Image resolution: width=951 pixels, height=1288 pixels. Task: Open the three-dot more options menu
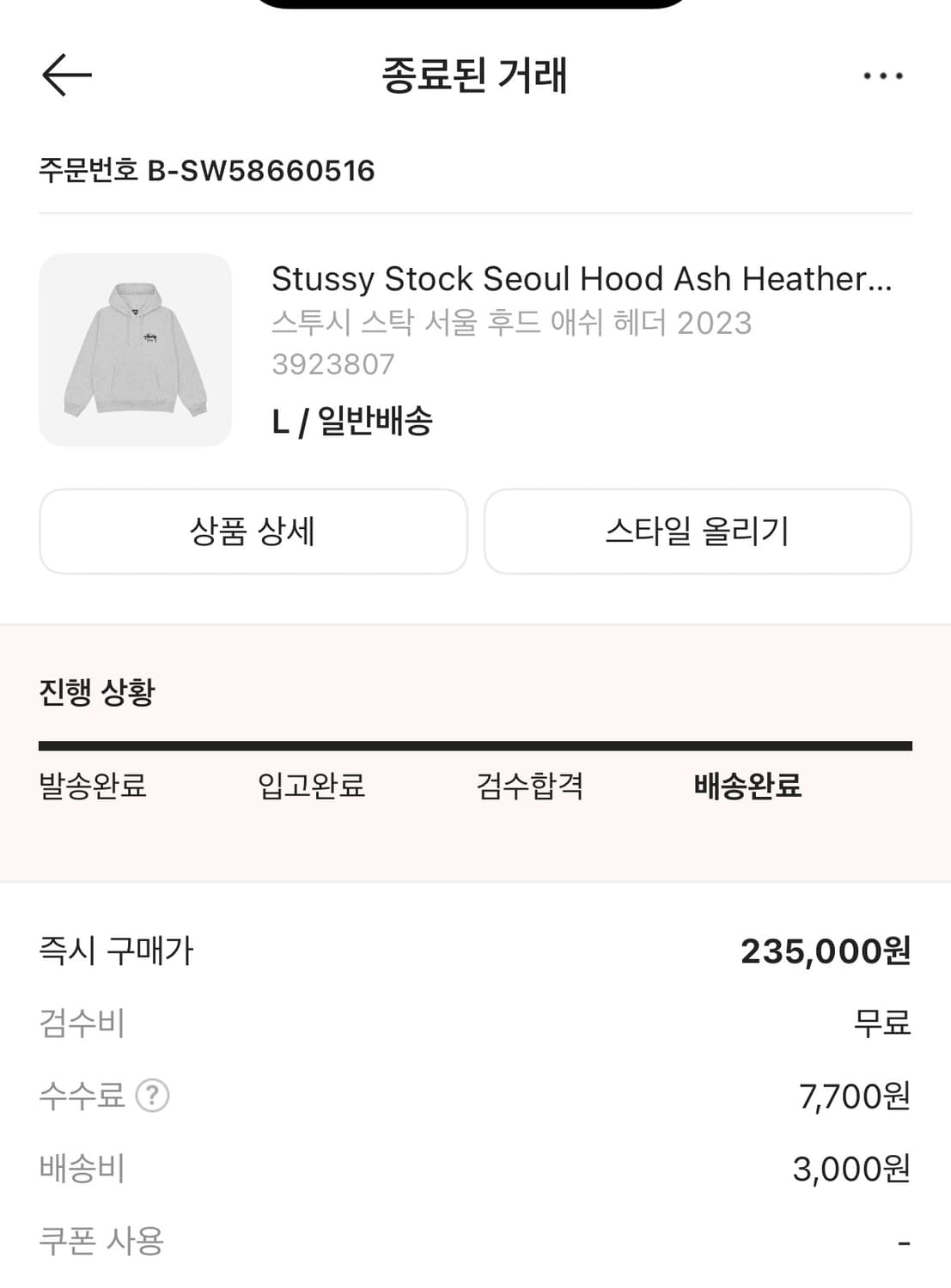pos(883,76)
